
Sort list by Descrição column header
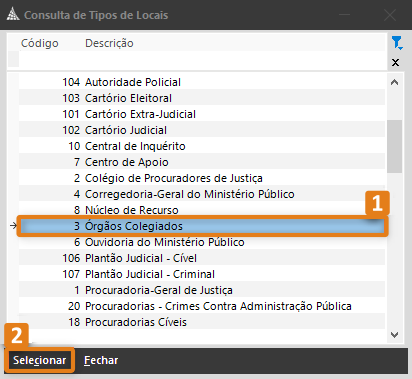[x=109, y=43]
